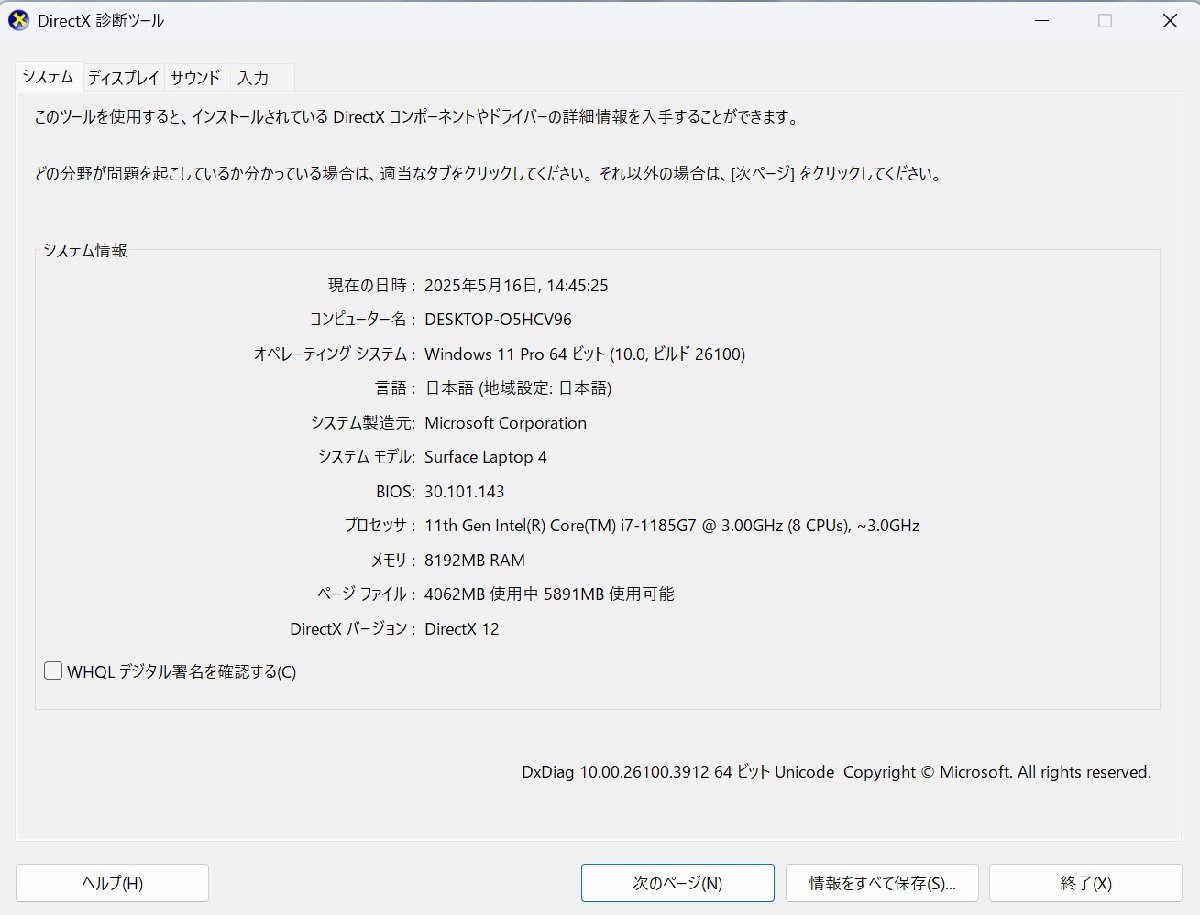Click the 終了(X) button
The width and height of the screenshot is (1200, 915).
(x=1086, y=883)
